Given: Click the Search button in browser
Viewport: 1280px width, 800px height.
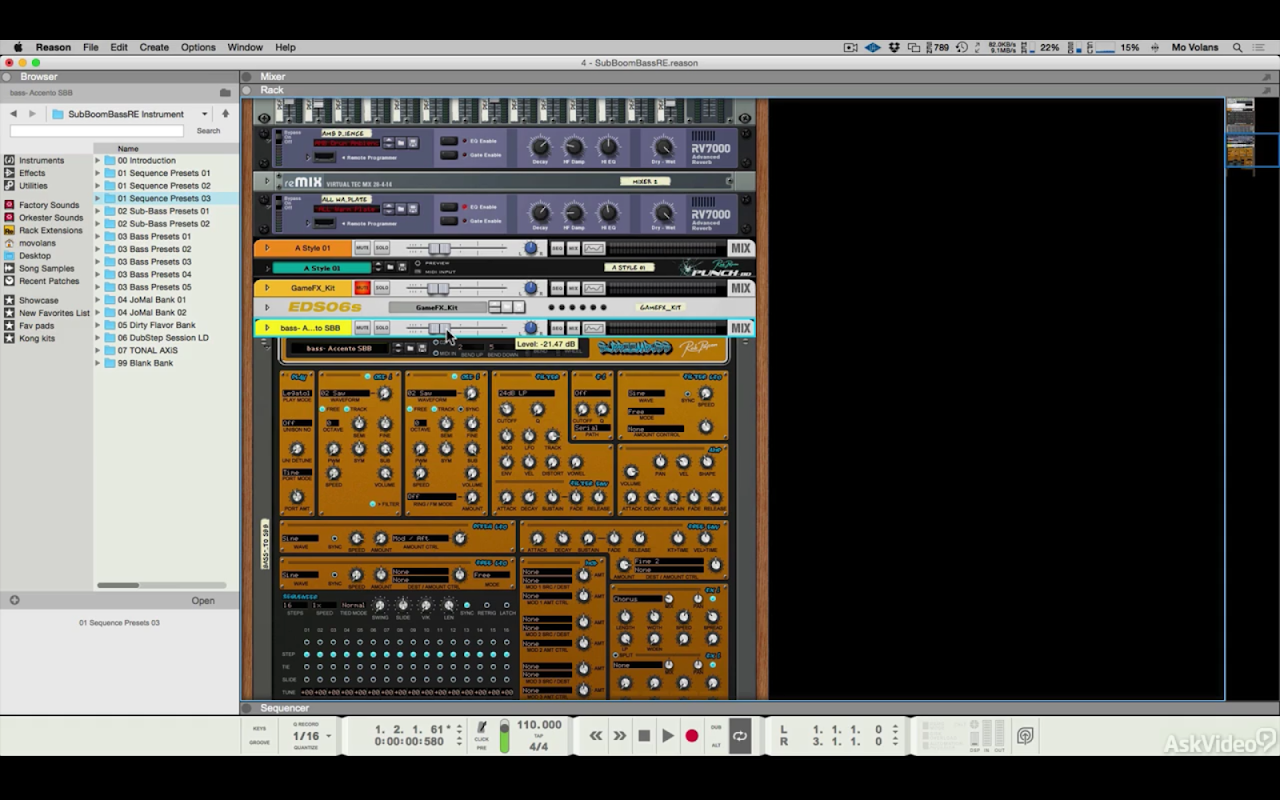Looking at the screenshot, I should coord(208,131).
